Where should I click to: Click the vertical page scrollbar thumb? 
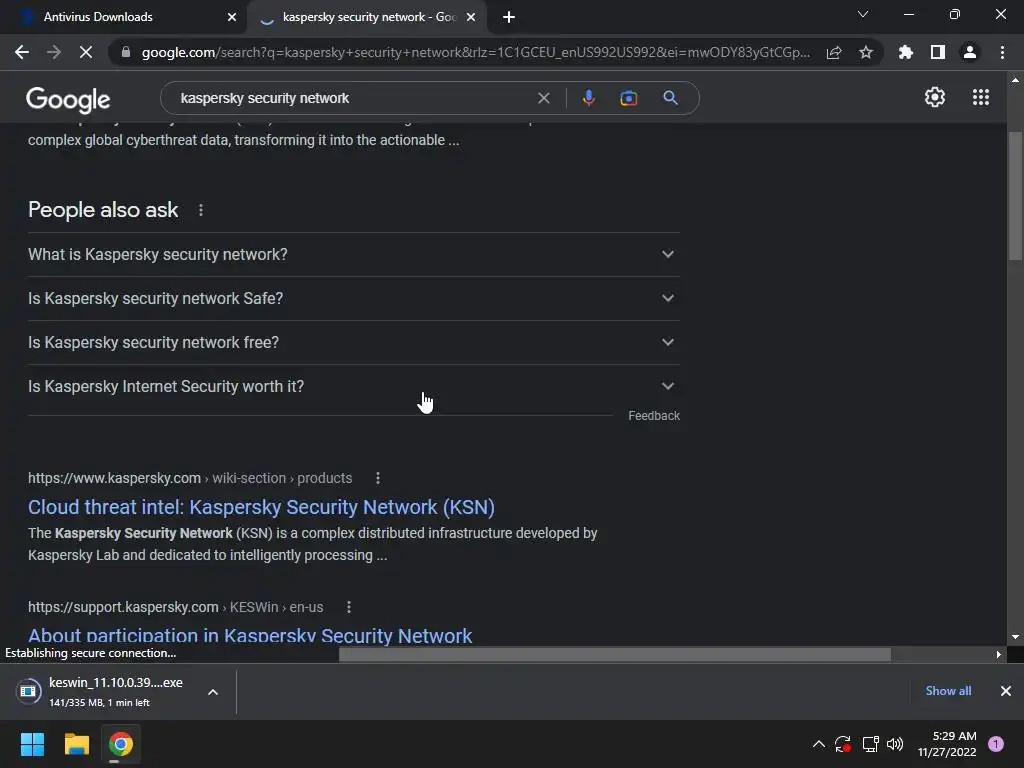pyautogui.click(x=1015, y=196)
